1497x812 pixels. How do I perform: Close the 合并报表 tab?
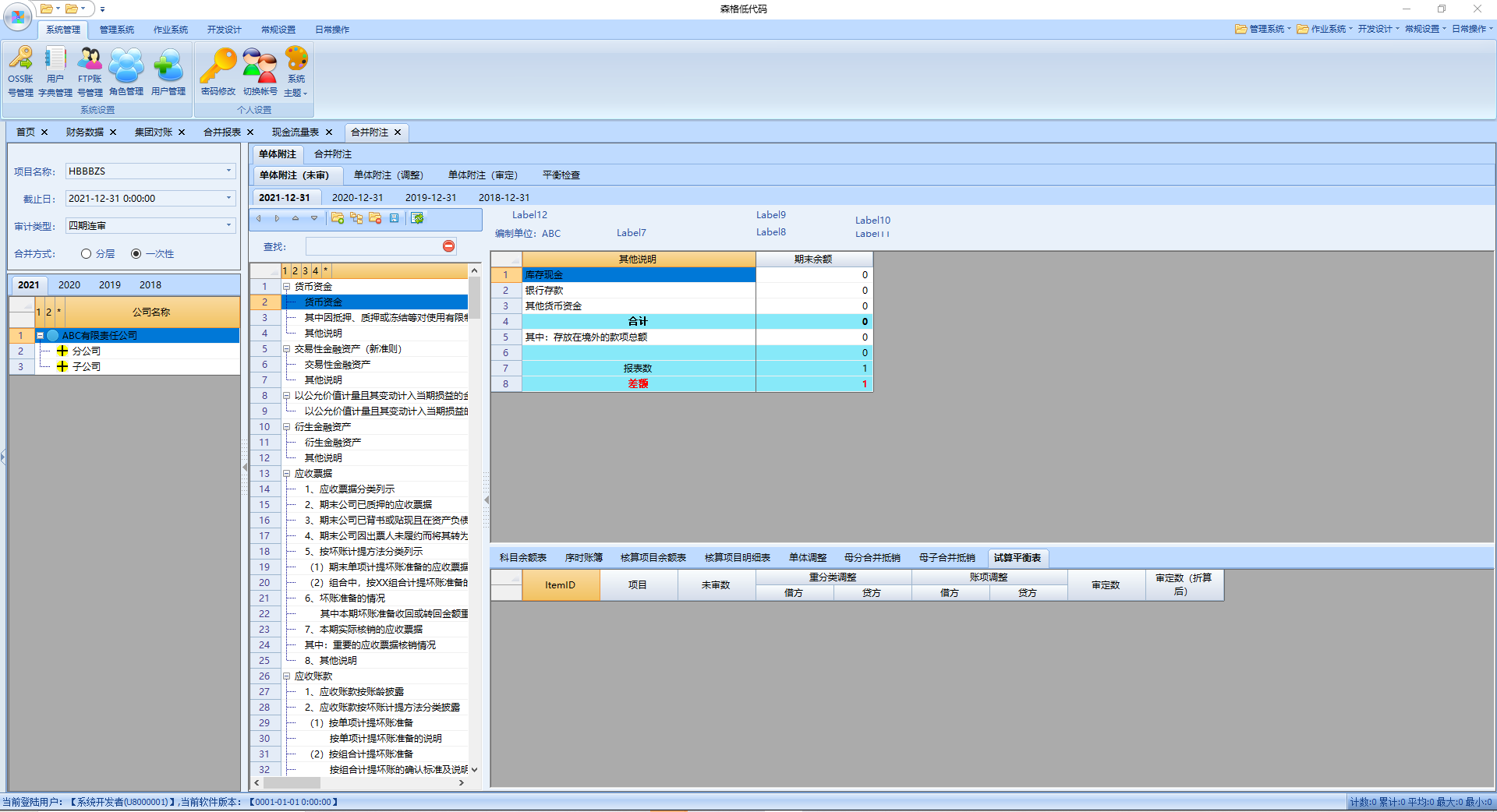250,132
